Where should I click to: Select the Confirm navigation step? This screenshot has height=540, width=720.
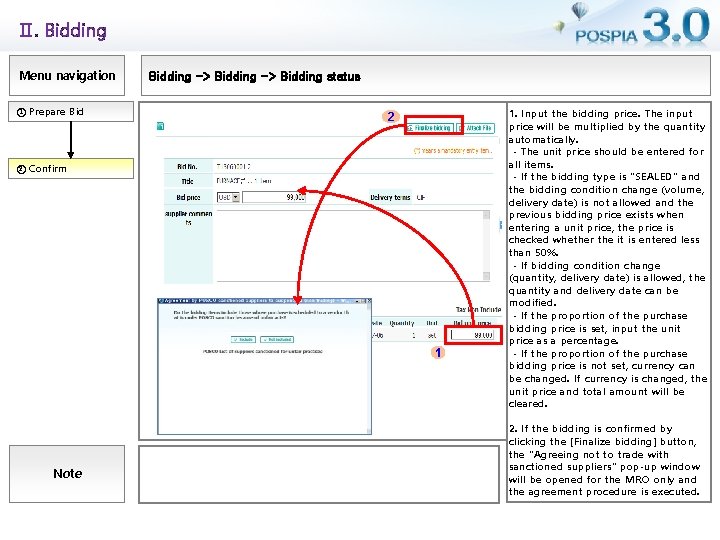pyautogui.click(x=71, y=169)
